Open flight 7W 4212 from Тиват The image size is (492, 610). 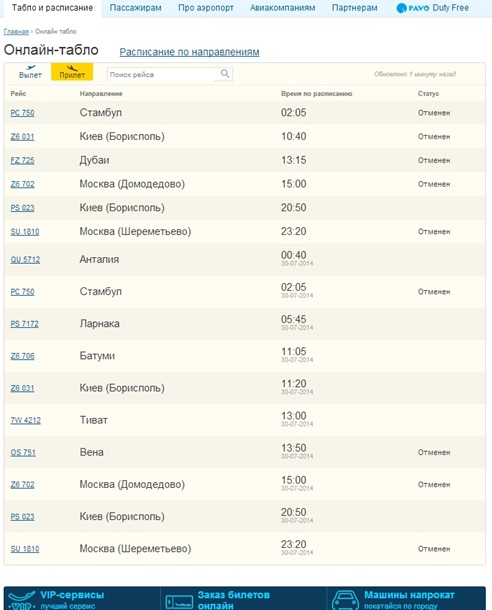click(26, 420)
